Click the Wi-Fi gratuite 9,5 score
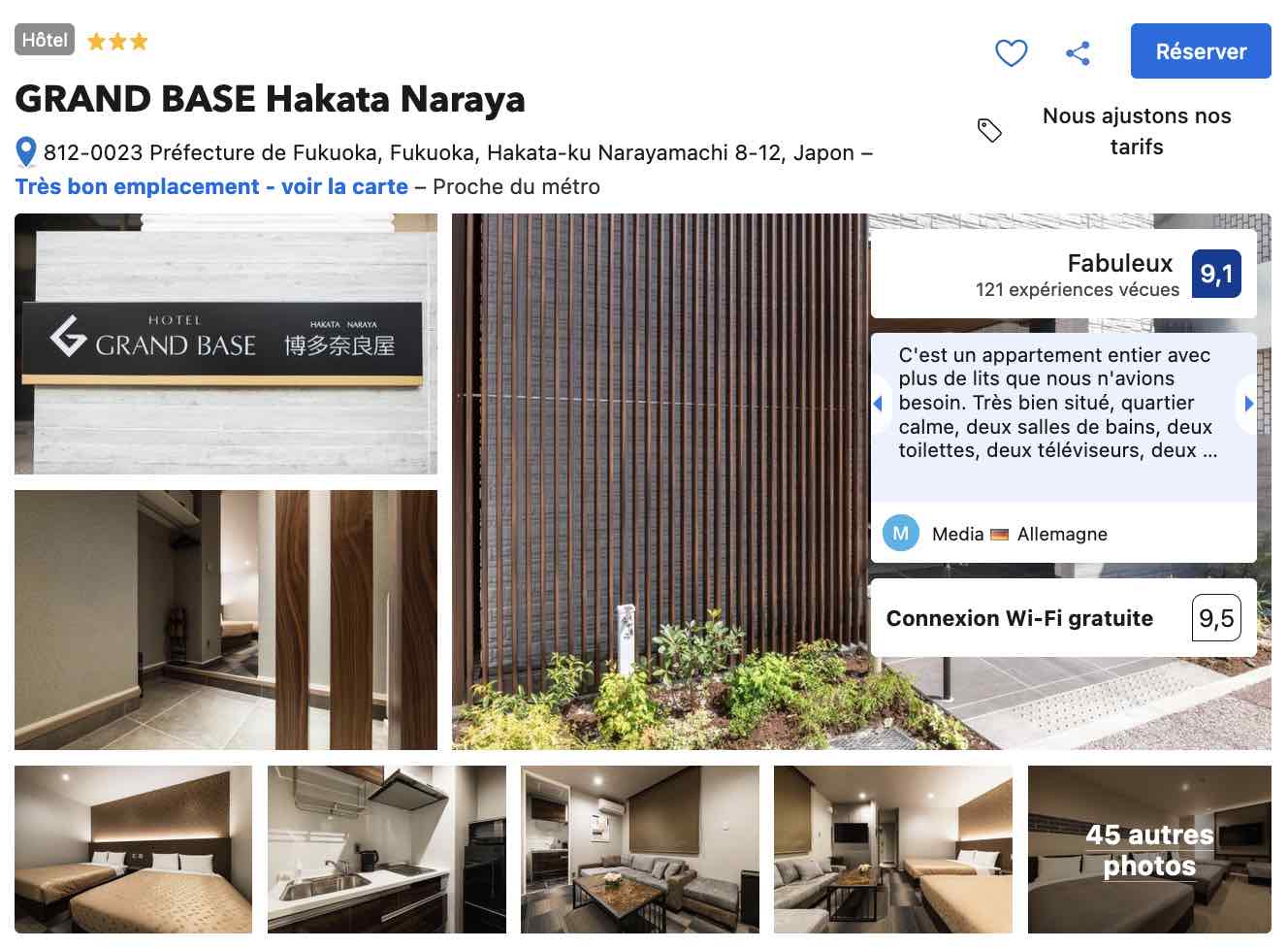1288x949 pixels. (1215, 618)
